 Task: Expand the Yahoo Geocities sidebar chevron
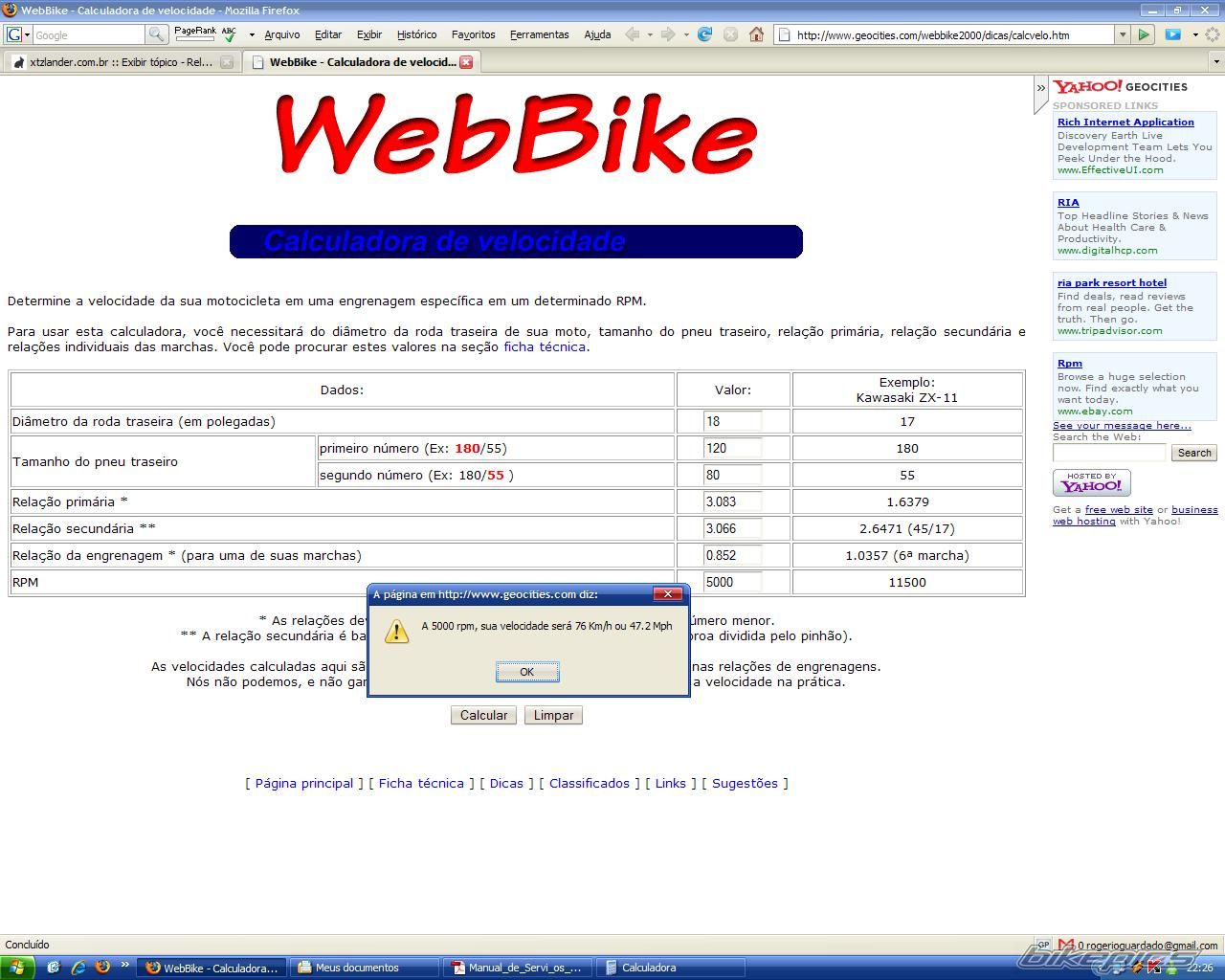click(1040, 87)
